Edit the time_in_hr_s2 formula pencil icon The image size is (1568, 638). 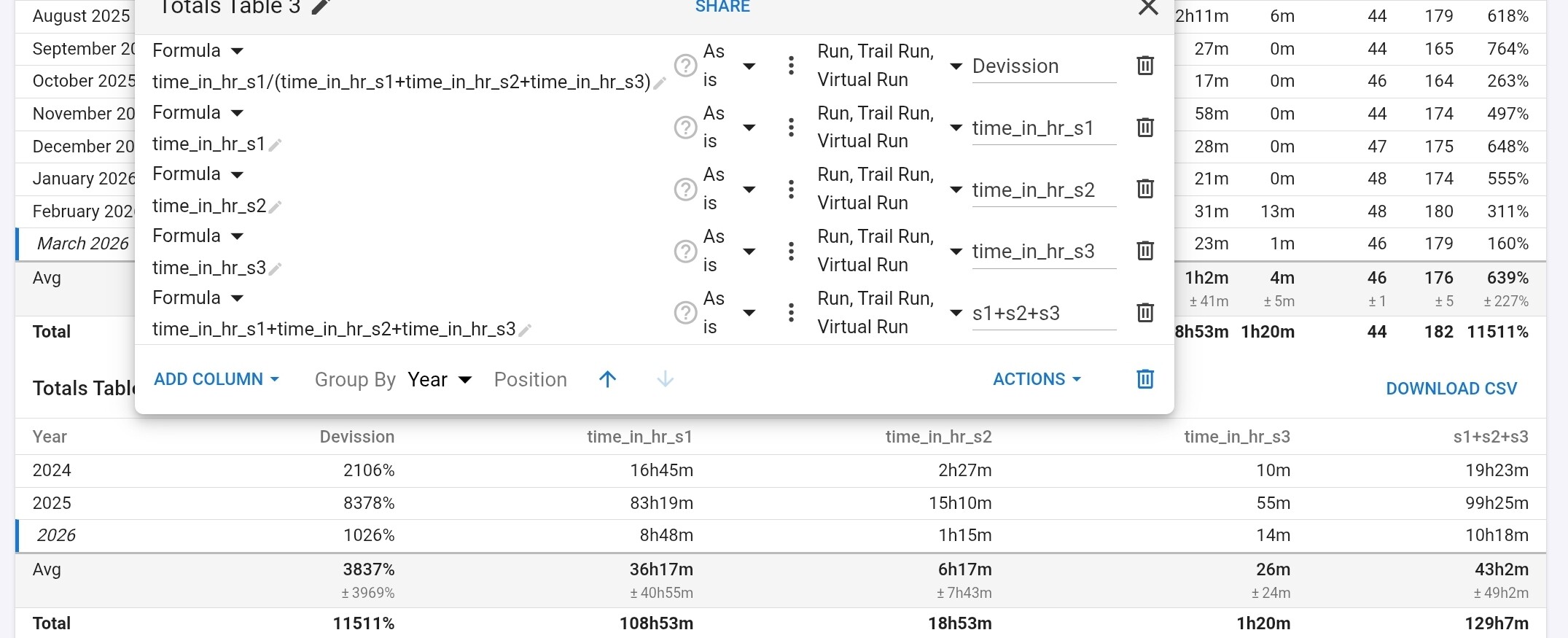276,207
